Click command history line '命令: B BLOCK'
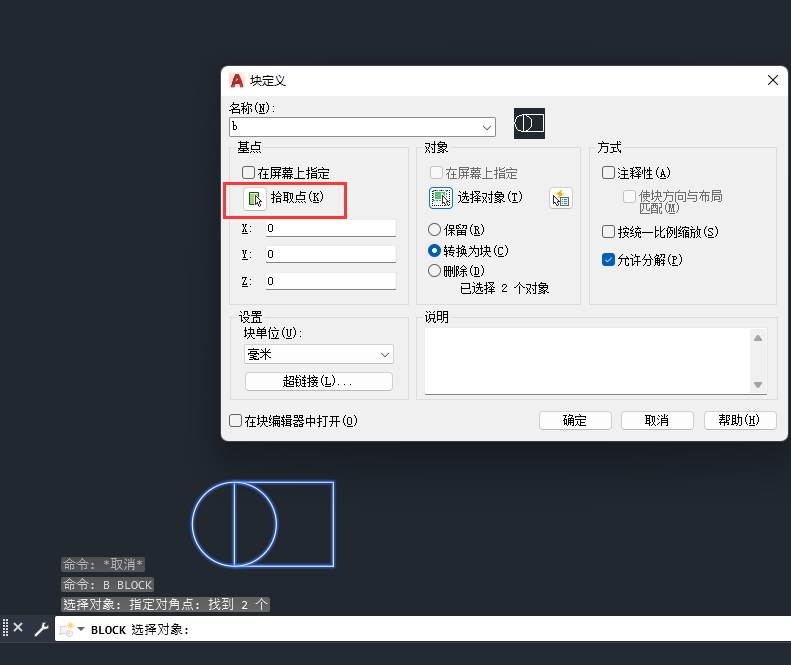This screenshot has width=791, height=665. point(107,585)
